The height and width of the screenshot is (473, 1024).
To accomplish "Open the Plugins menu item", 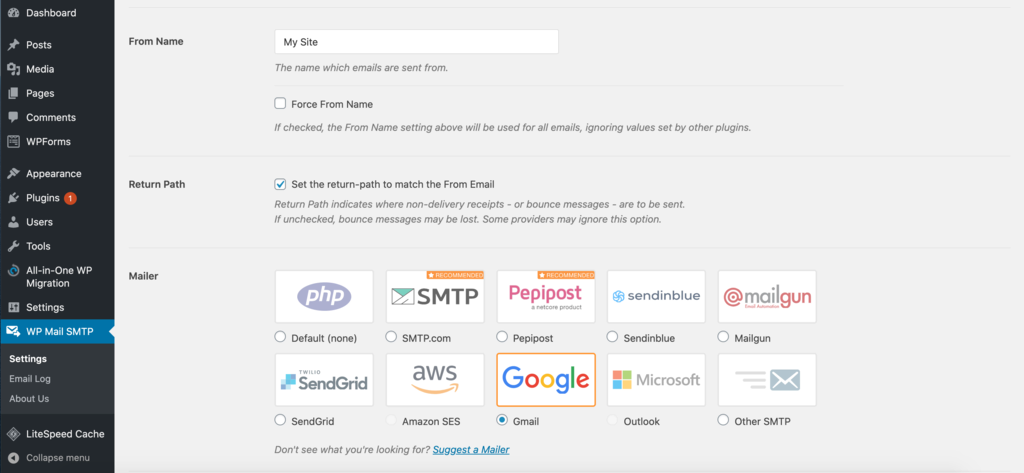I will click(43, 198).
